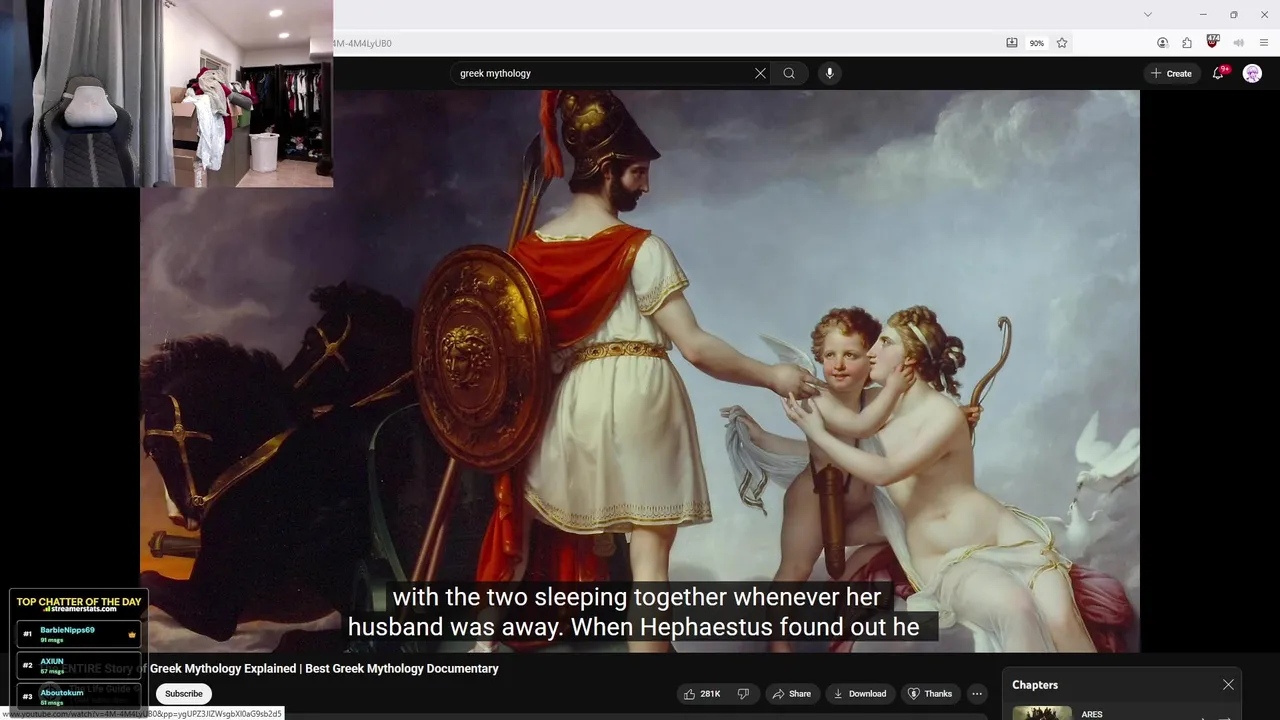Click the video player painting area

coord(640,371)
